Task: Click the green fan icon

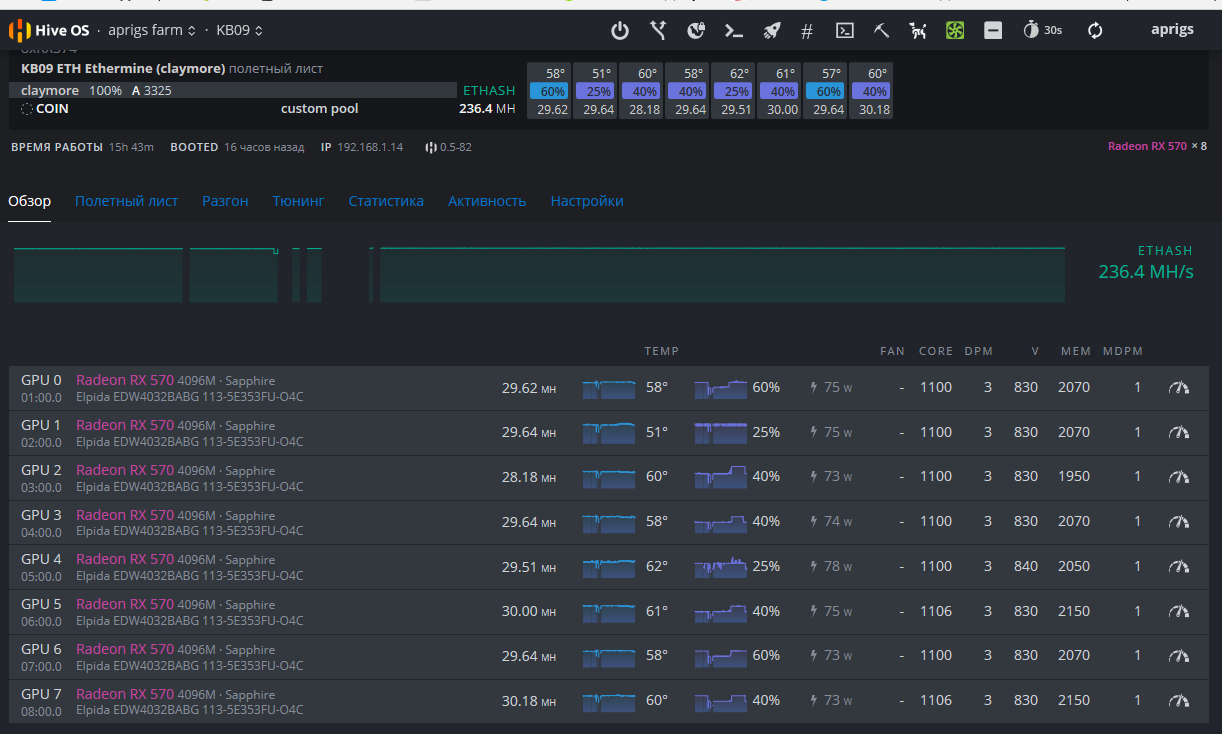Action: pos(955,30)
